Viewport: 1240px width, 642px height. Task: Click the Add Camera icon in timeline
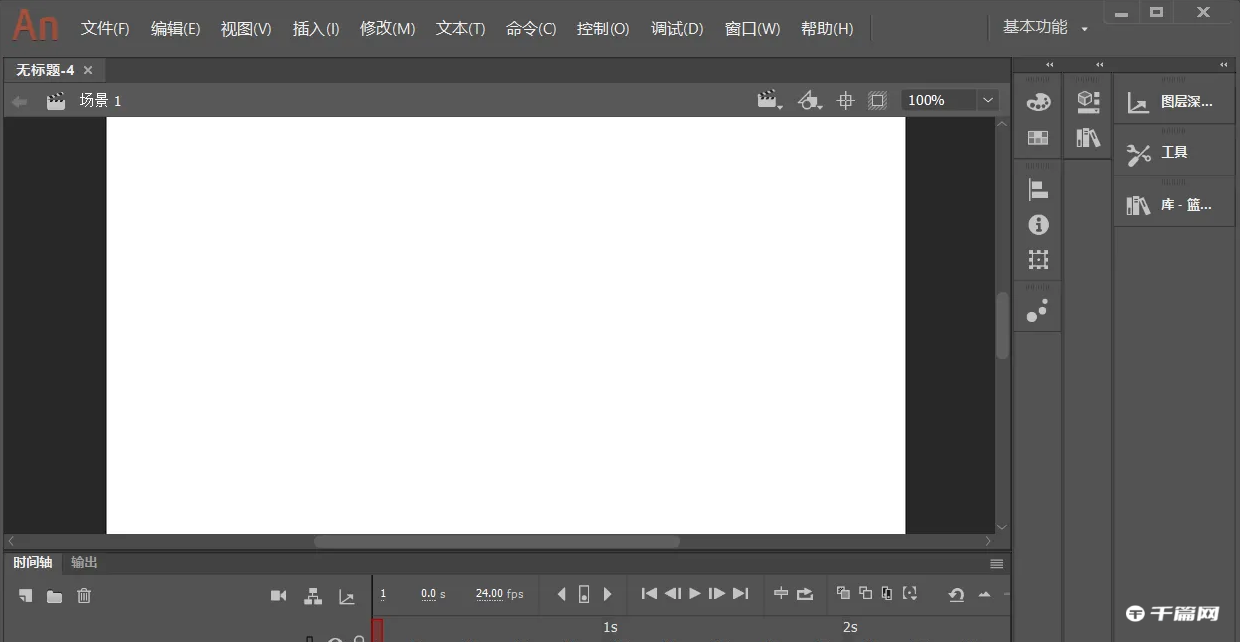278,595
